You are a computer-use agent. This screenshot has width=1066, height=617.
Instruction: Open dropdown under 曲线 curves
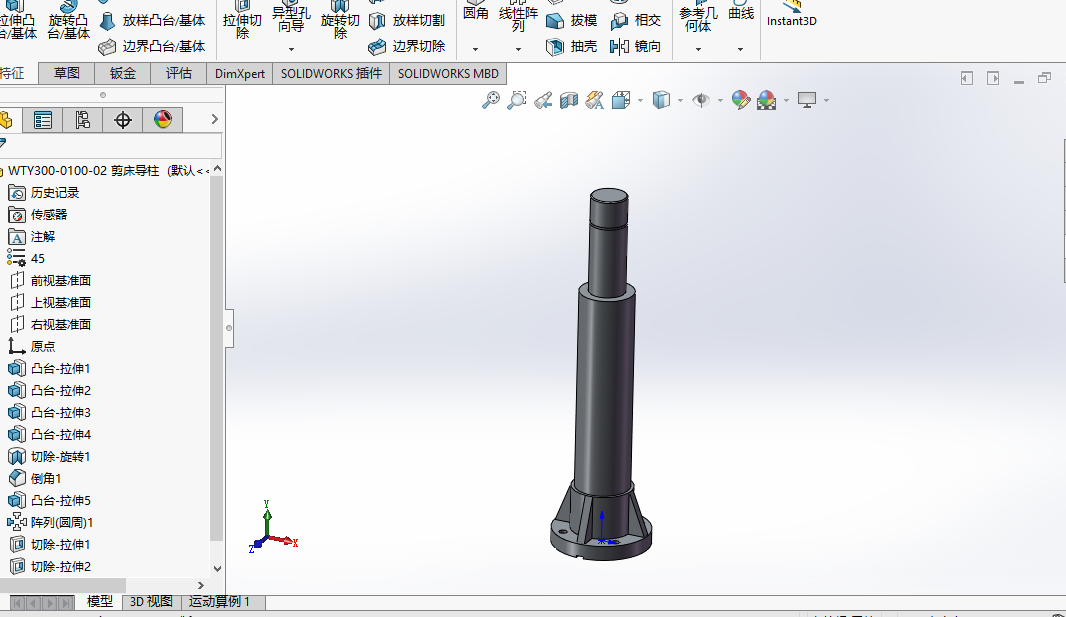pos(740,49)
